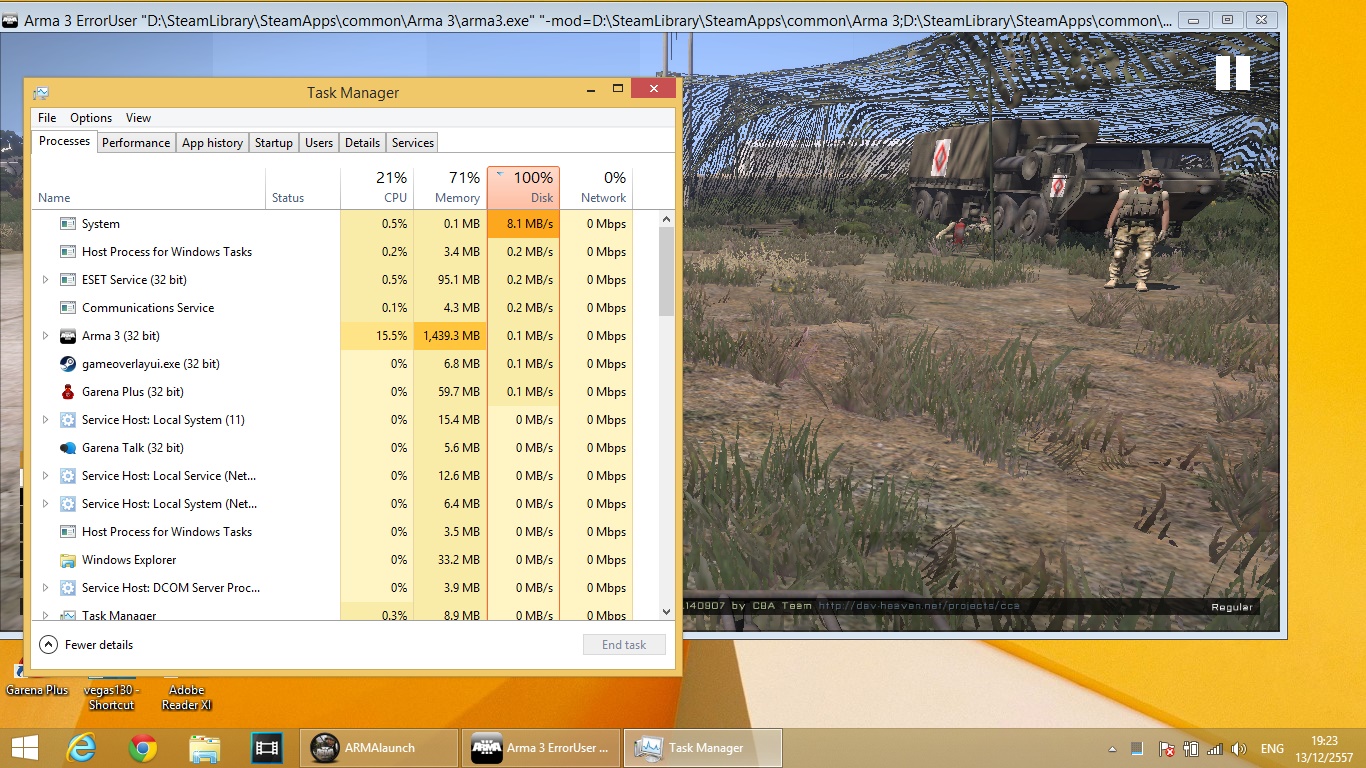Click the End task button
The image size is (1366, 768).
624,645
